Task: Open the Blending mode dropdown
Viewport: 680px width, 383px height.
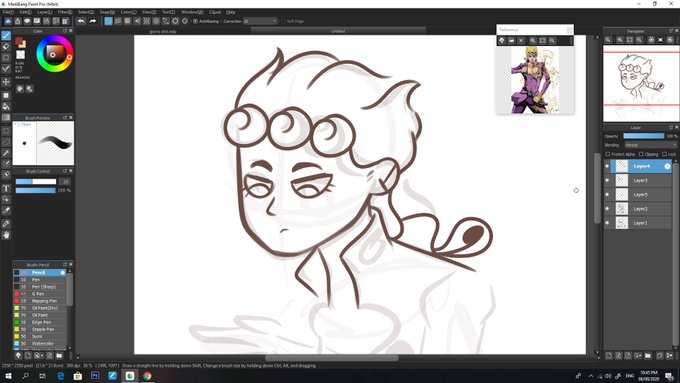Action: [651, 145]
